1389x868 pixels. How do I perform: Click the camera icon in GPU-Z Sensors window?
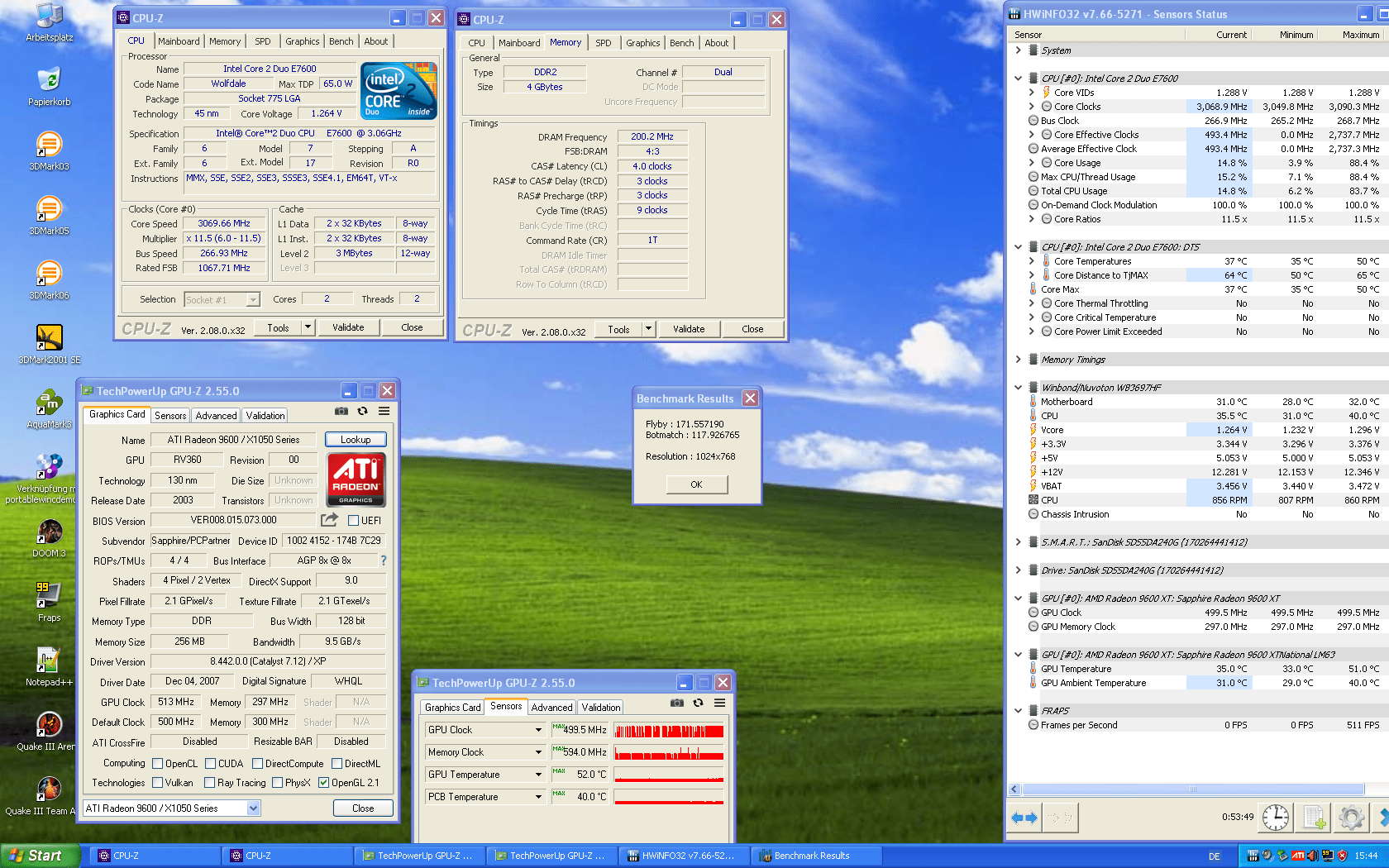tap(677, 703)
